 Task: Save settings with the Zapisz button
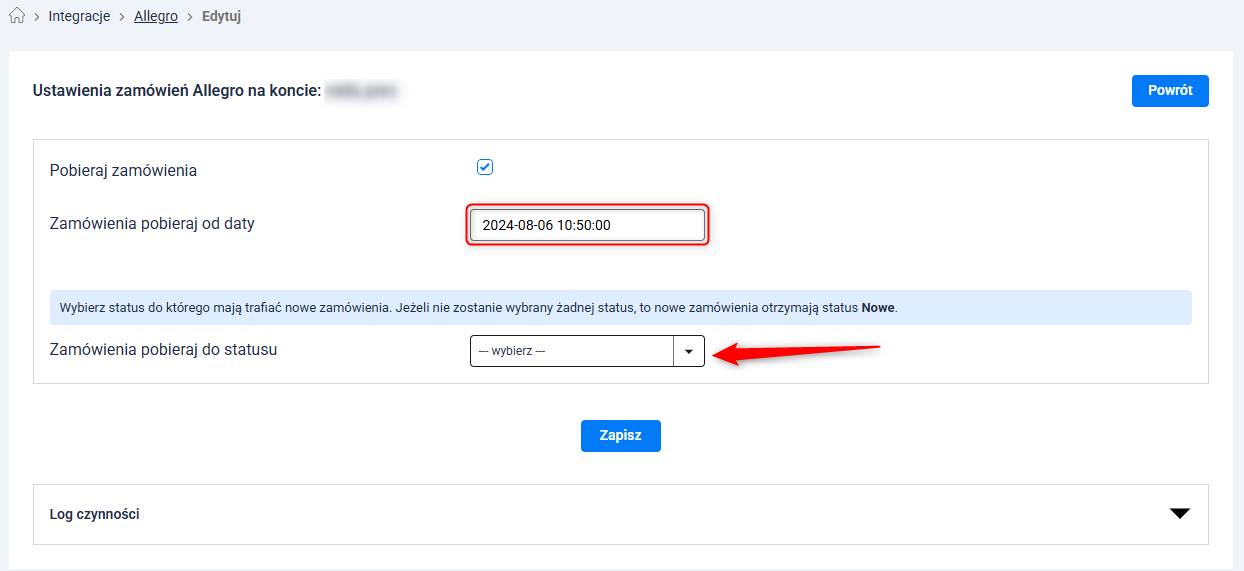(x=620, y=436)
